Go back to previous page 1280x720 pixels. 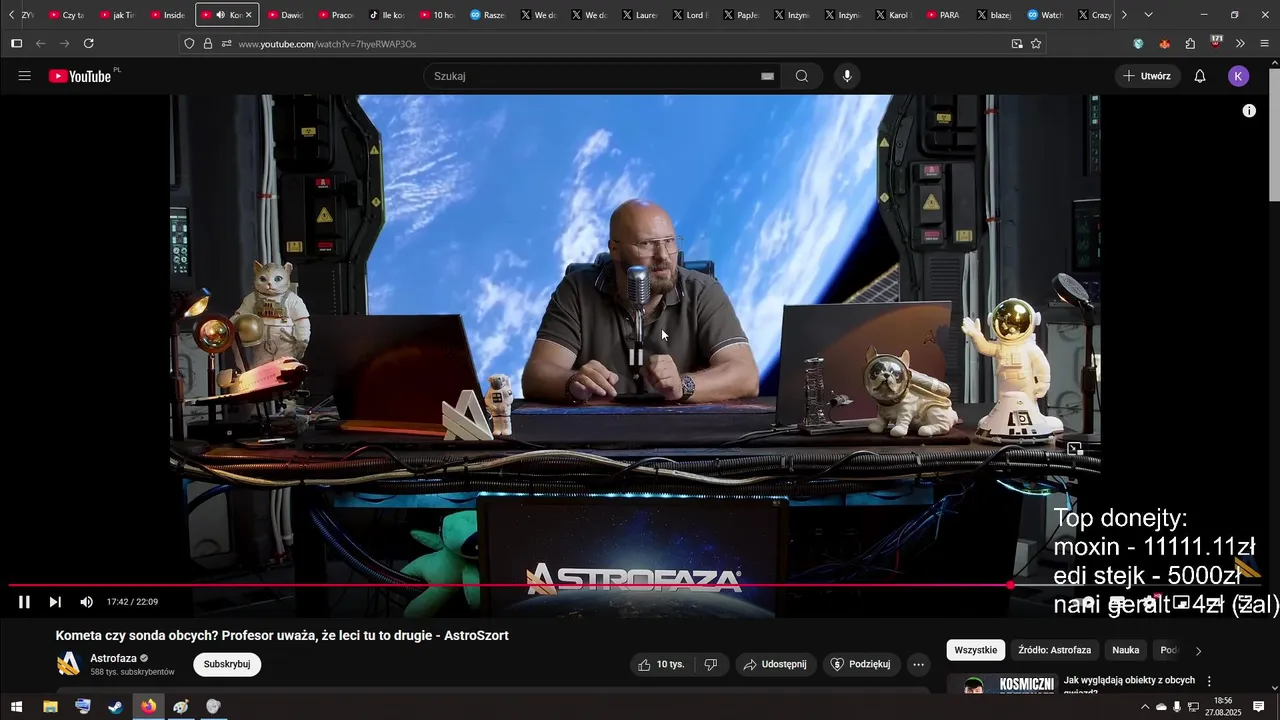40,44
